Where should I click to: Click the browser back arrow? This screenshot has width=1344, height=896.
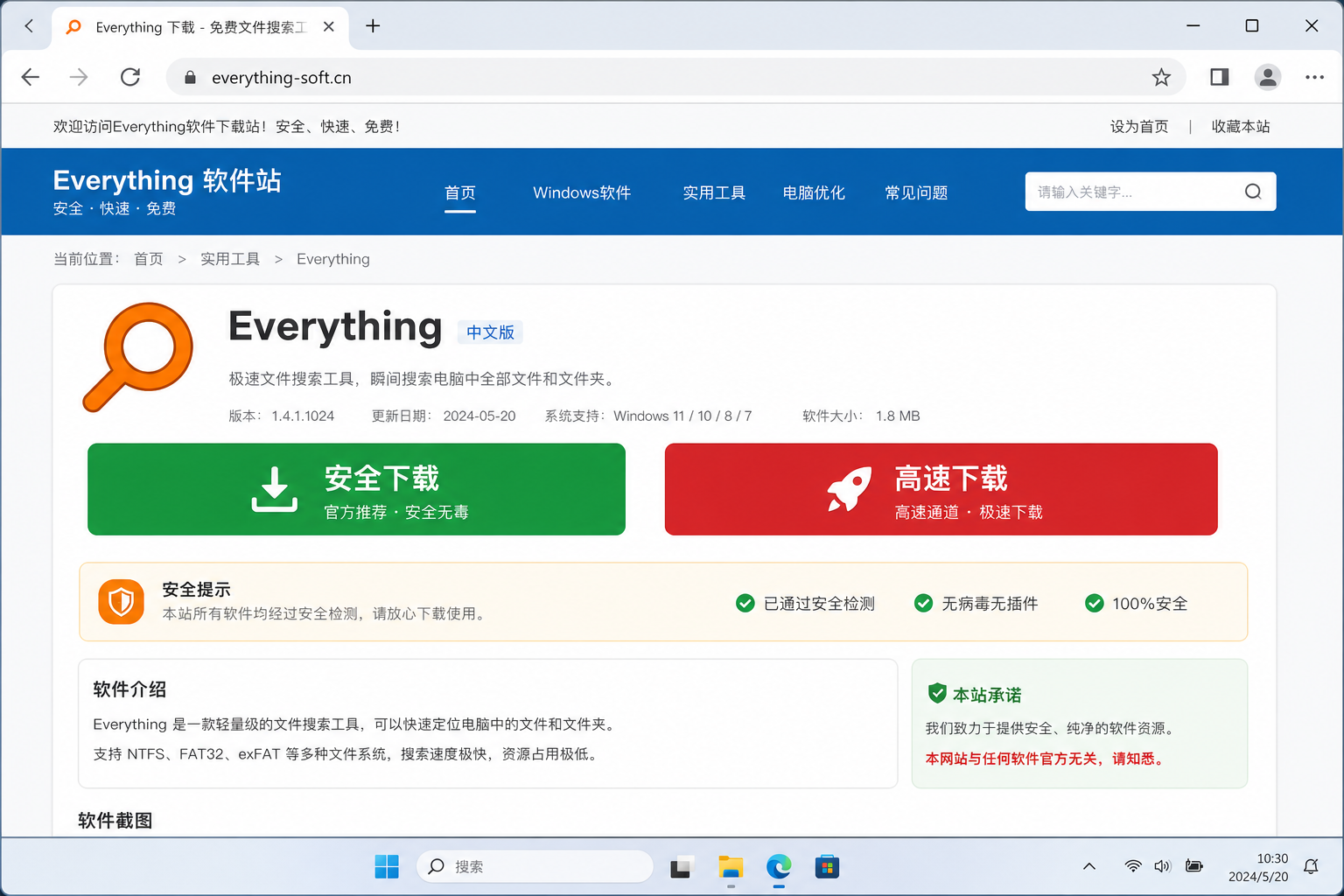pyautogui.click(x=31, y=77)
